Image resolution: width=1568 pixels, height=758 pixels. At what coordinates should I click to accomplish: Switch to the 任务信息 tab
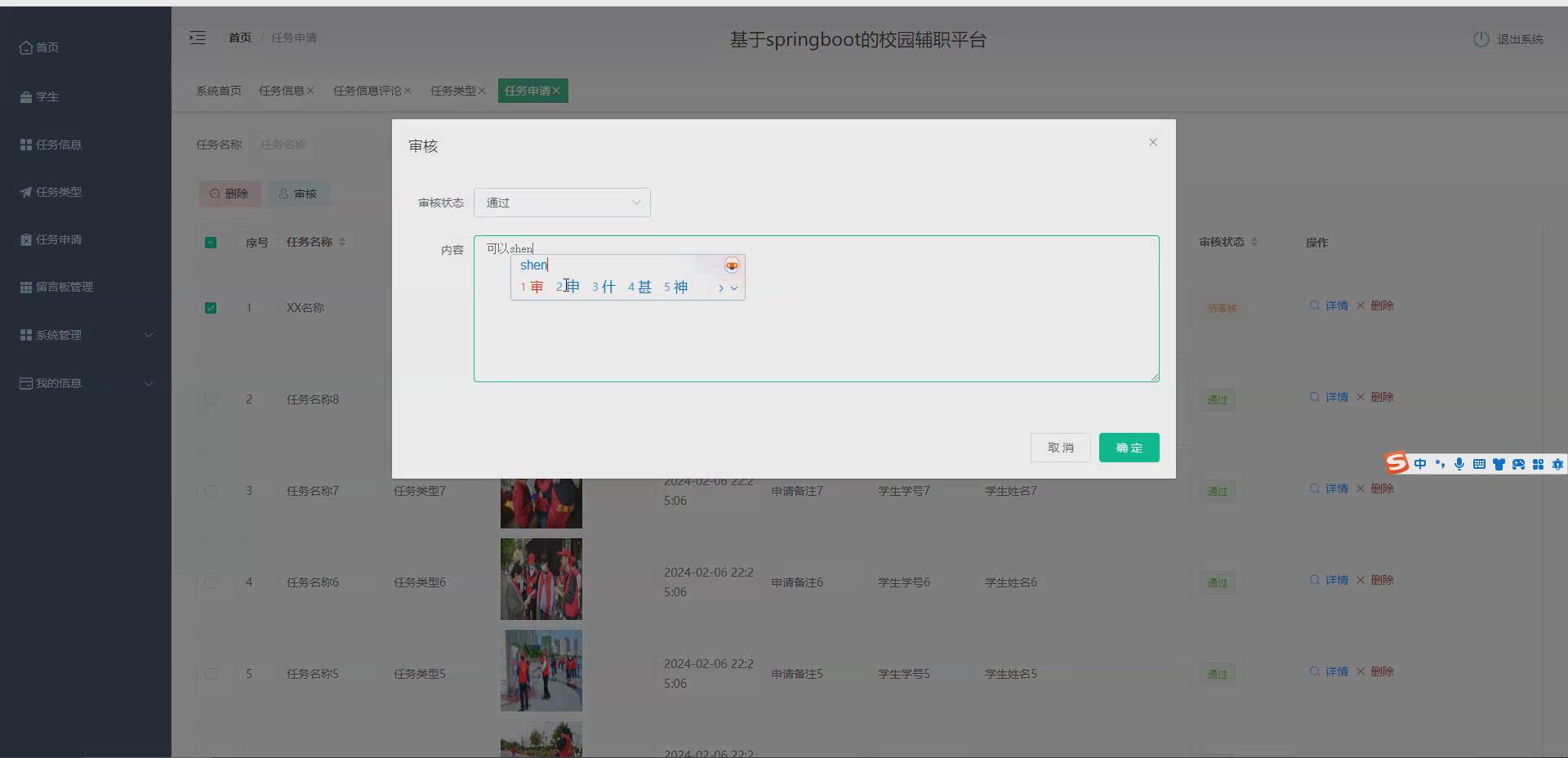tap(281, 91)
